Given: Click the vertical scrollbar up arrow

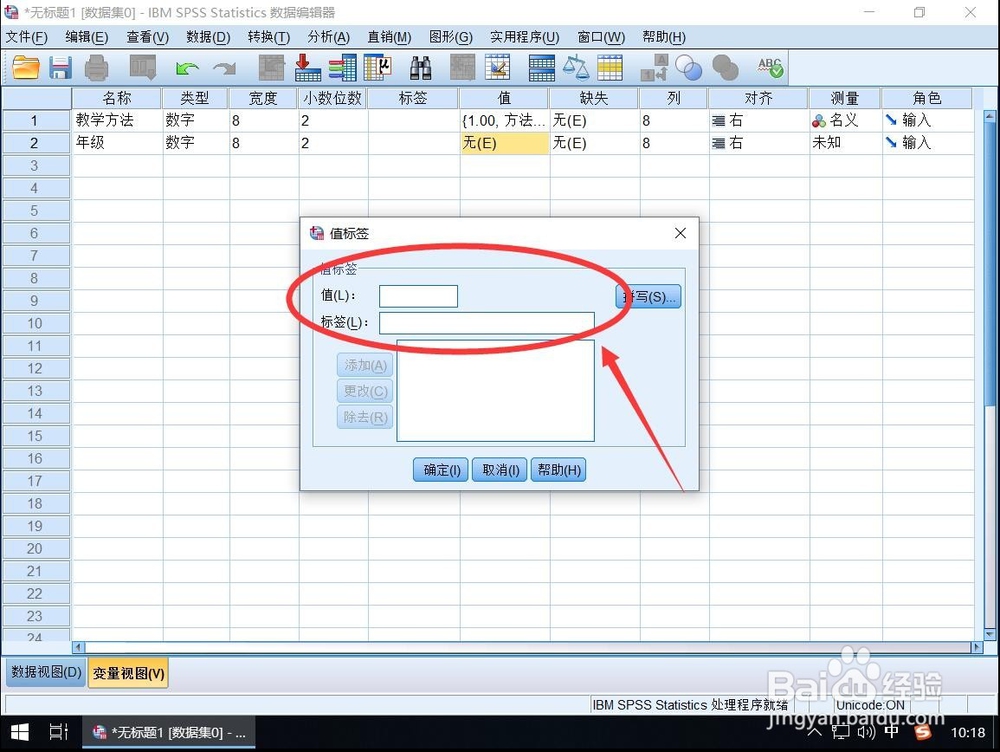Looking at the screenshot, I should pyautogui.click(x=990, y=116).
